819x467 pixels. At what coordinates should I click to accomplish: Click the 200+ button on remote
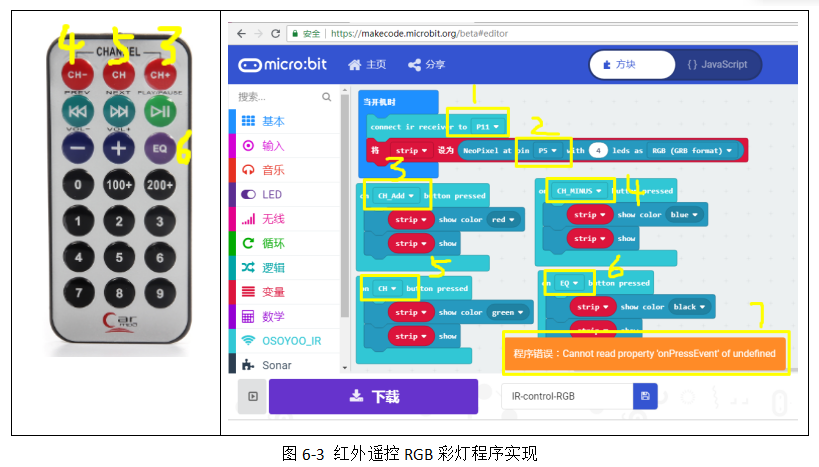coord(160,185)
